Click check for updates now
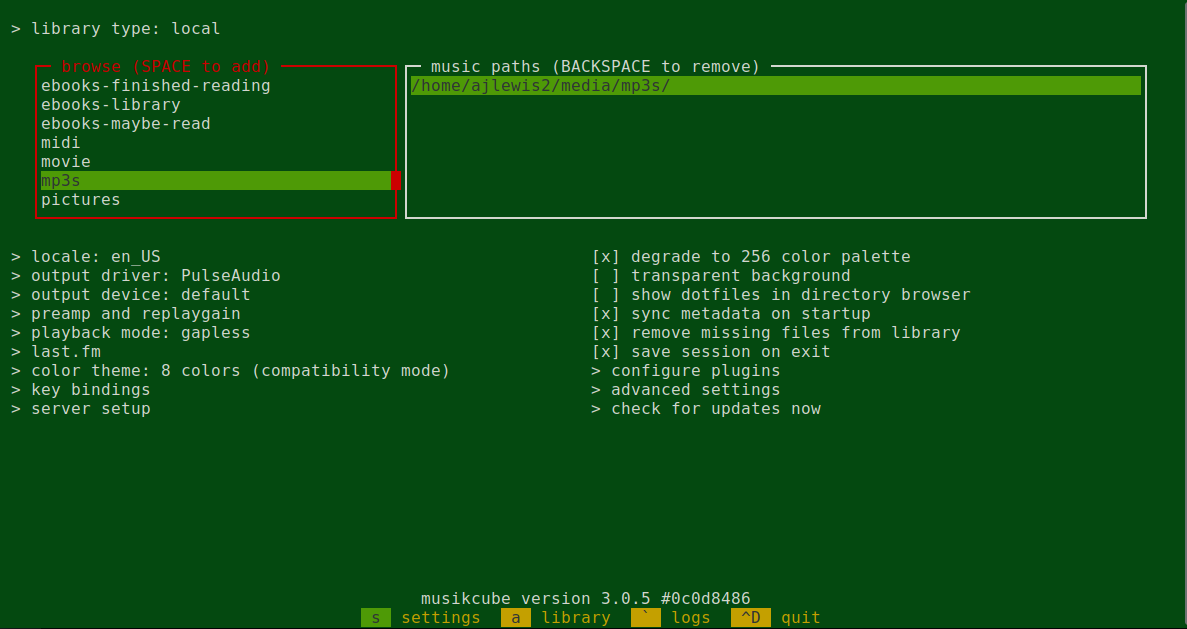This screenshot has height=629, width=1187. pyautogui.click(x=706, y=408)
